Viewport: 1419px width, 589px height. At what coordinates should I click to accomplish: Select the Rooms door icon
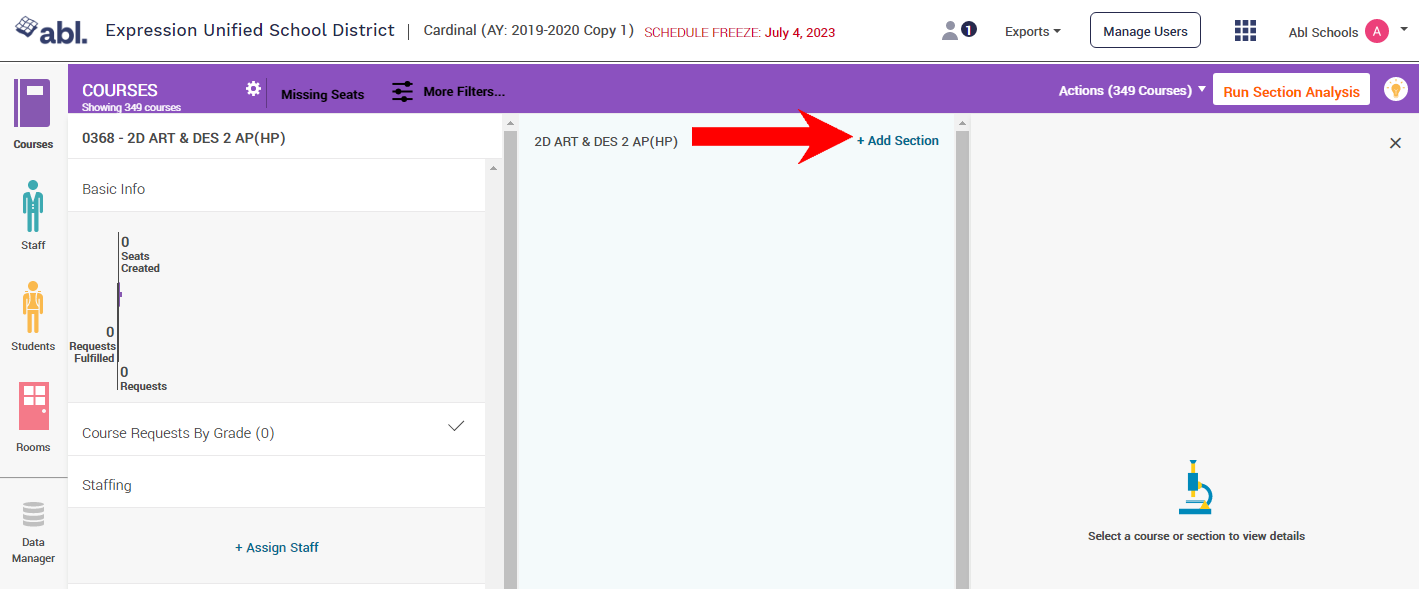(x=33, y=406)
